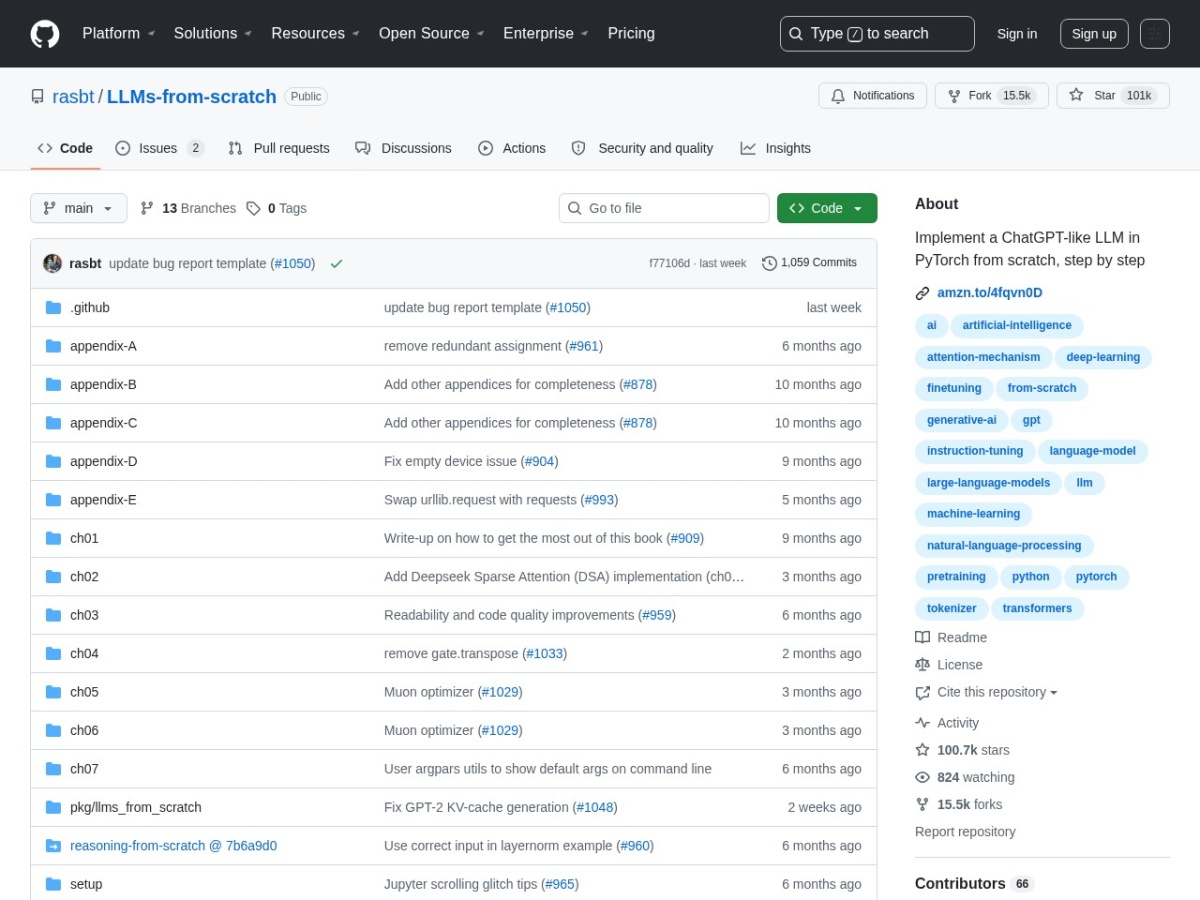This screenshot has width=1200, height=900.
Task: Click the green commit status checkmark
Action: [337, 264]
